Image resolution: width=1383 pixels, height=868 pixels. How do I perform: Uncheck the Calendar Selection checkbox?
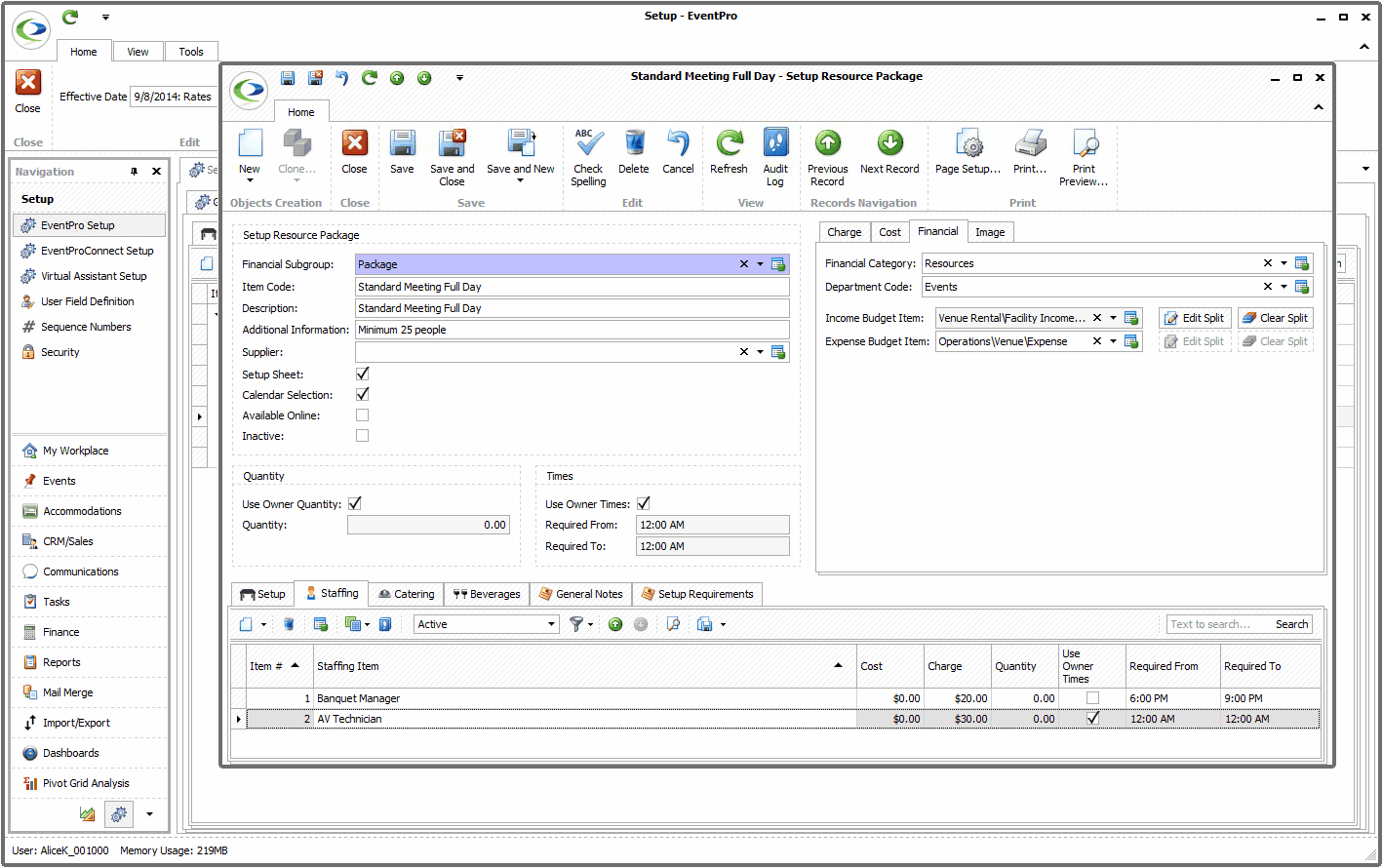[362, 394]
